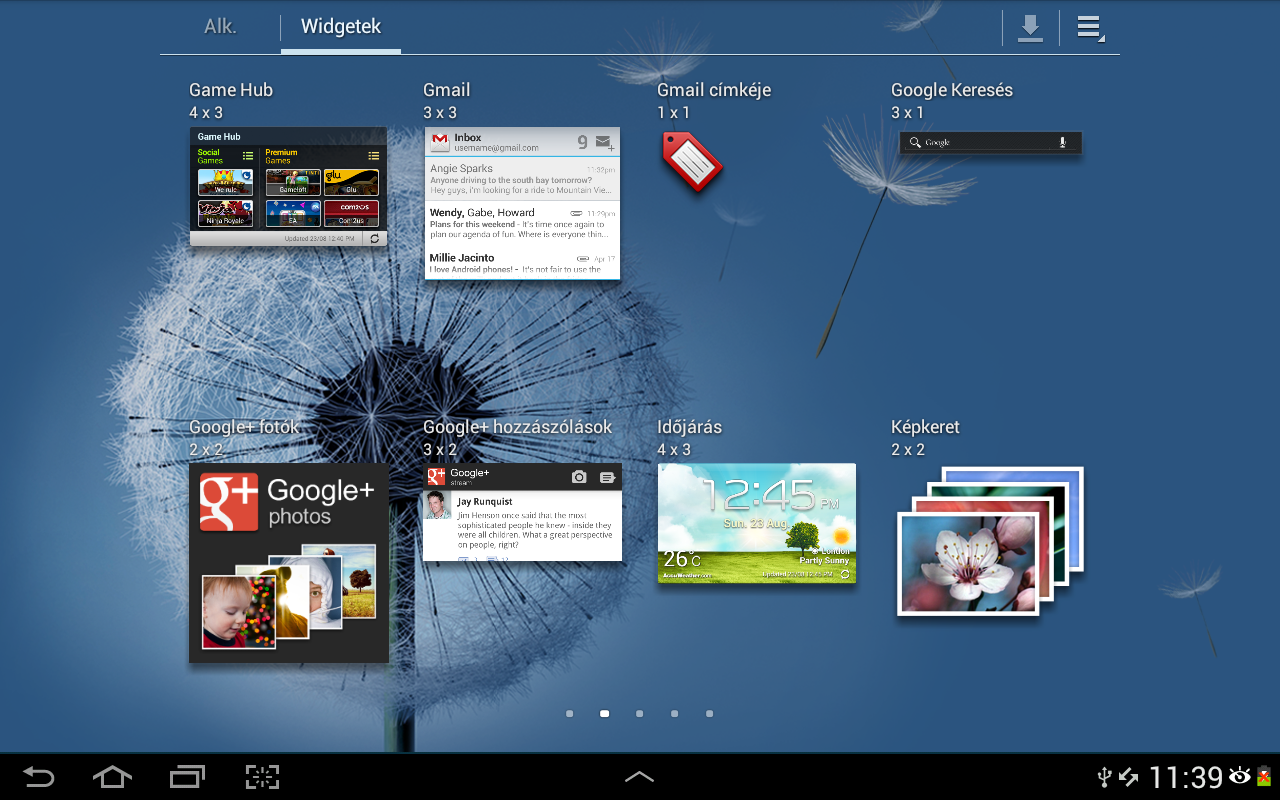
Task: Tap the compose mail icon in Gmail widget
Action: tap(603, 143)
